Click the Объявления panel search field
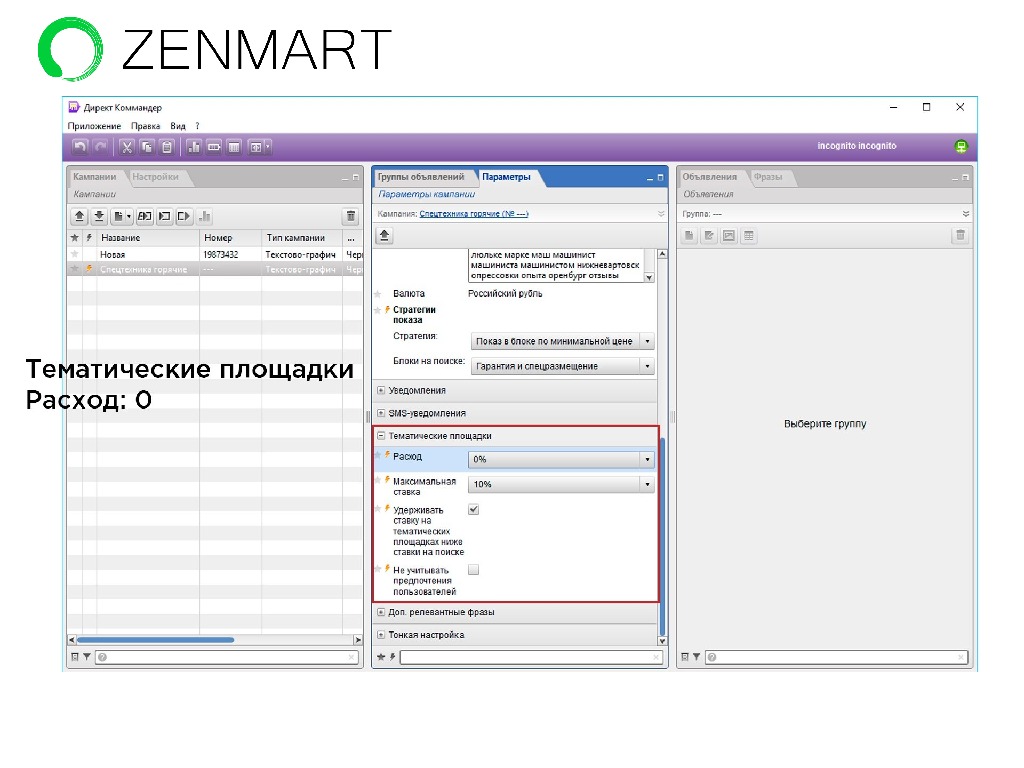The image size is (1024, 768). pyautogui.click(x=837, y=657)
